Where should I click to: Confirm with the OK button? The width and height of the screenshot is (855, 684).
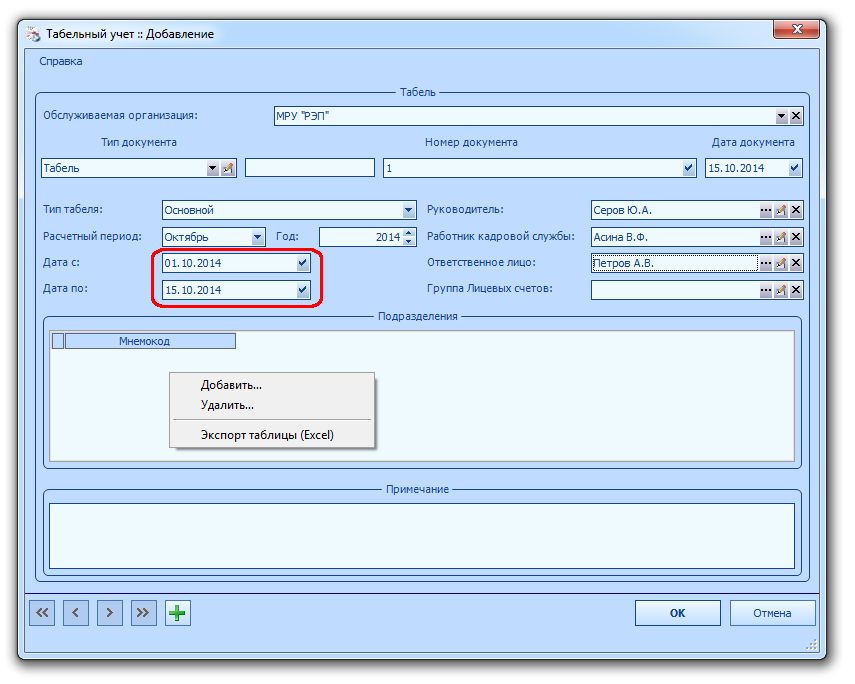(677, 613)
